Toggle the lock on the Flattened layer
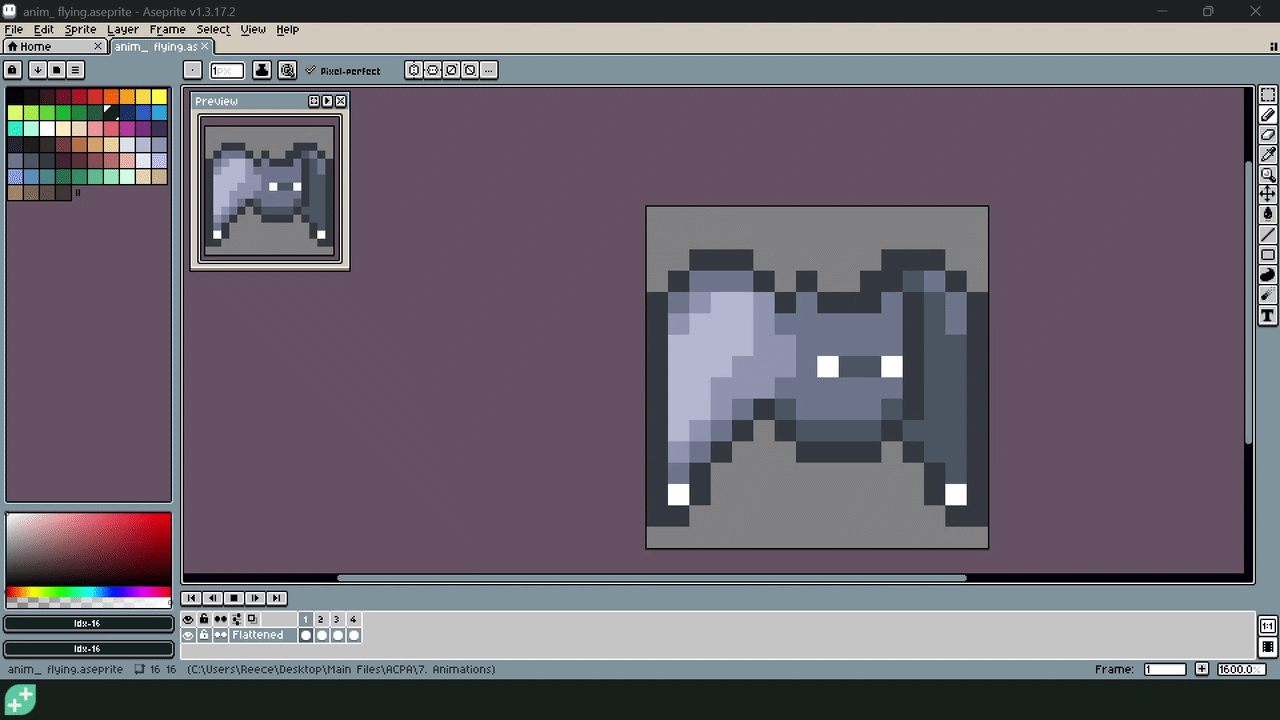 pos(204,636)
